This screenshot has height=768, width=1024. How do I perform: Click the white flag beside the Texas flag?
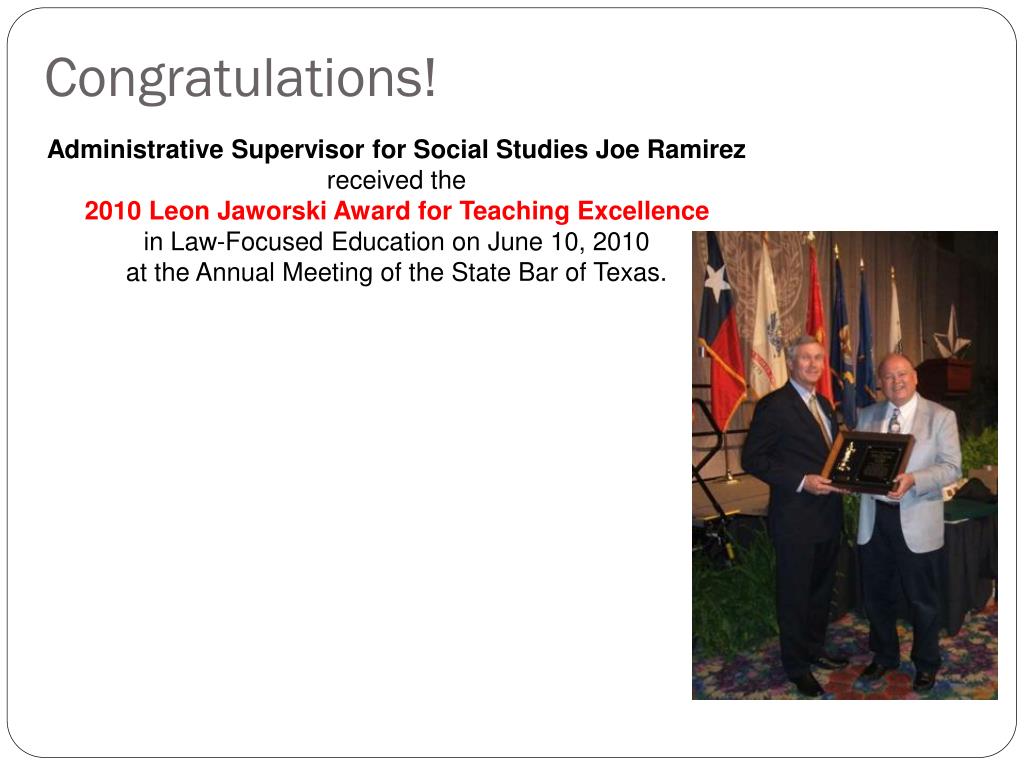pos(767,327)
